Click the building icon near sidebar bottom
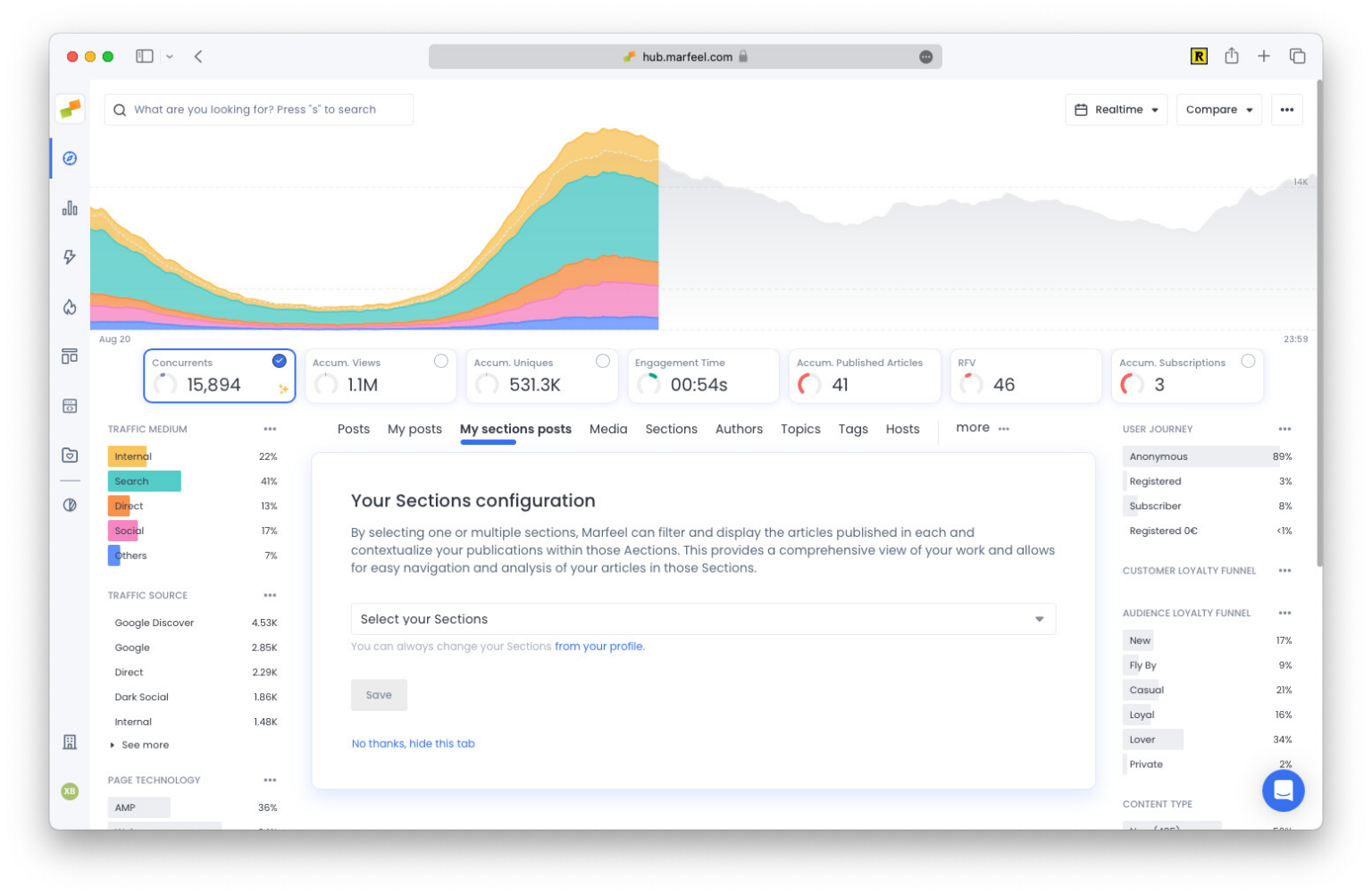The image size is (1372, 895). pyautogui.click(x=69, y=741)
